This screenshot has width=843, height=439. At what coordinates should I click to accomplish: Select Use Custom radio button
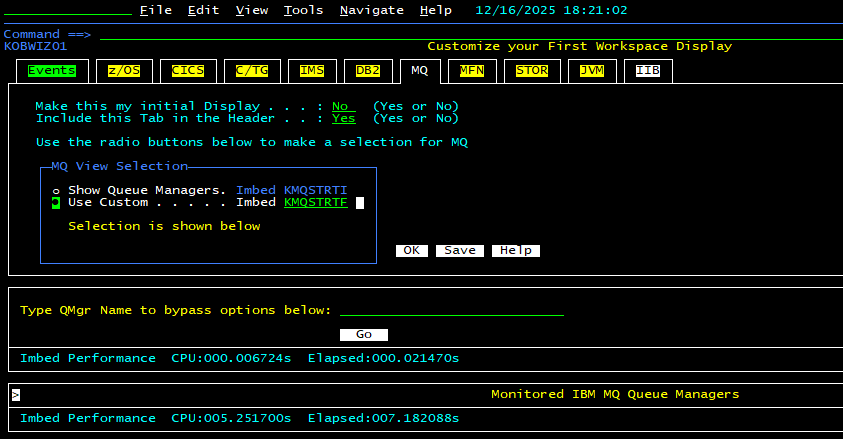click(56, 203)
